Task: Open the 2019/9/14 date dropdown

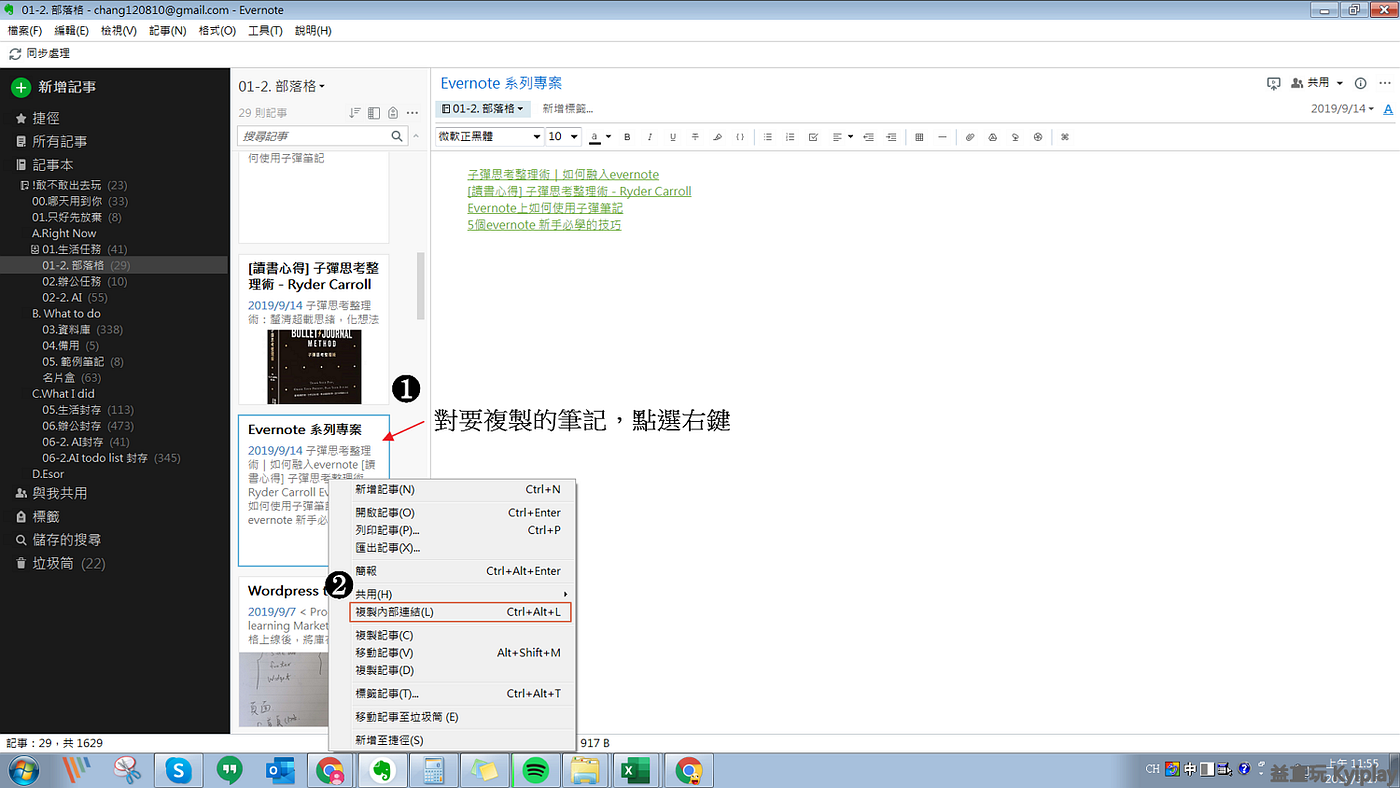Action: (x=1343, y=108)
